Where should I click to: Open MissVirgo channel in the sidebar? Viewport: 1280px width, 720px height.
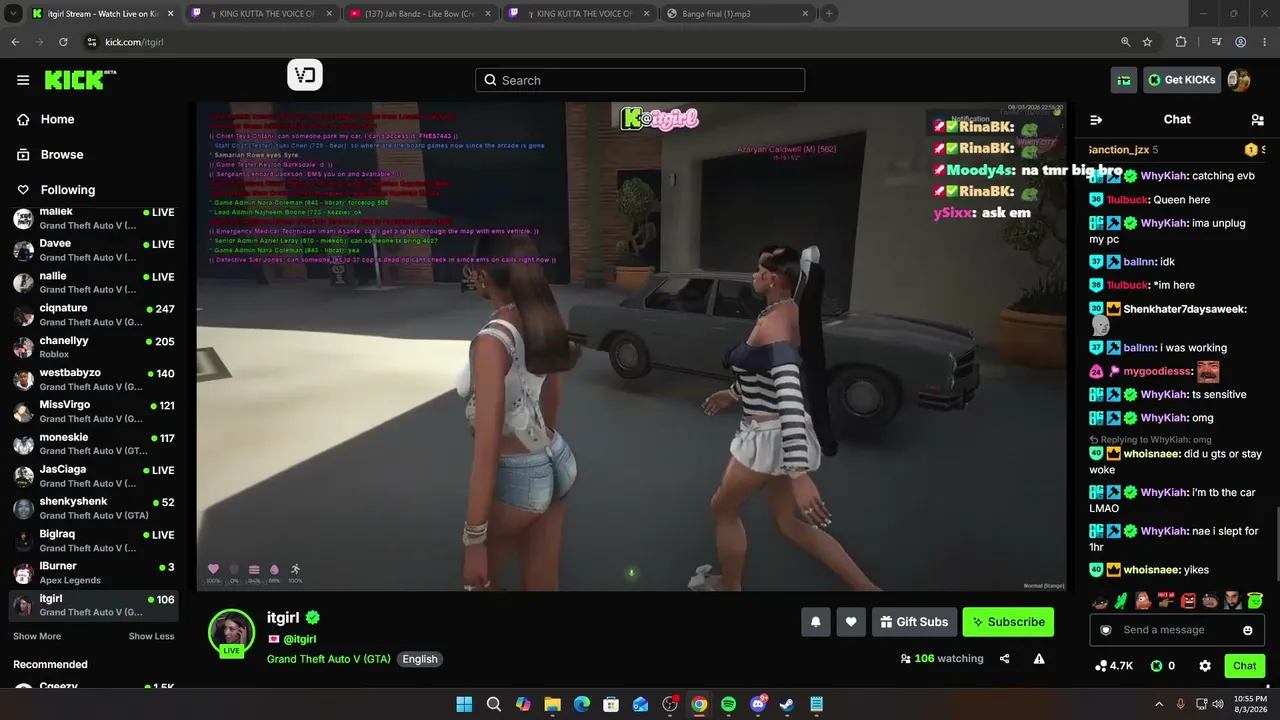[94, 411]
